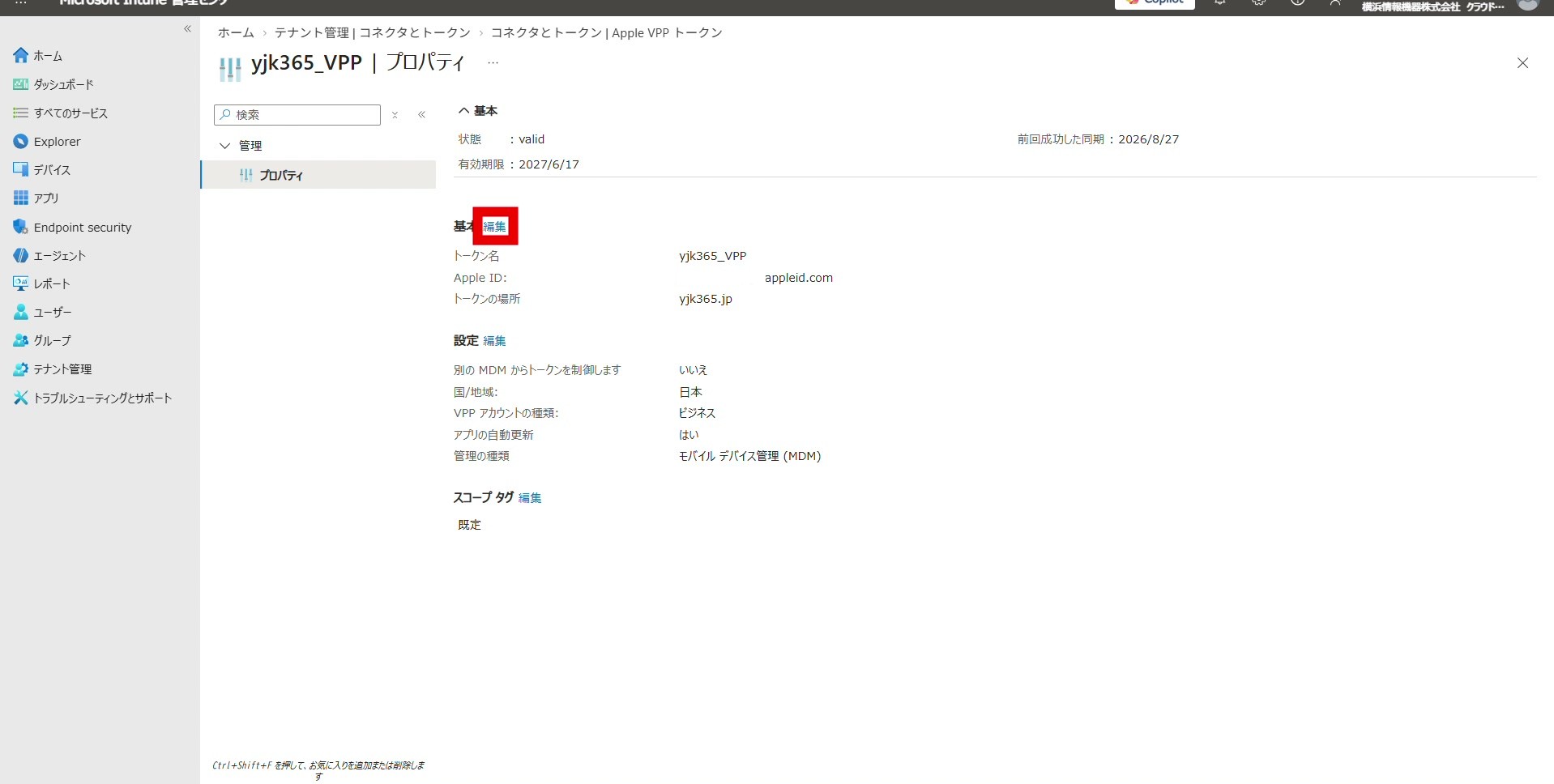This screenshot has height=784, width=1554.
Task: Click 編集 next to the 設定 heading
Action: (x=494, y=341)
